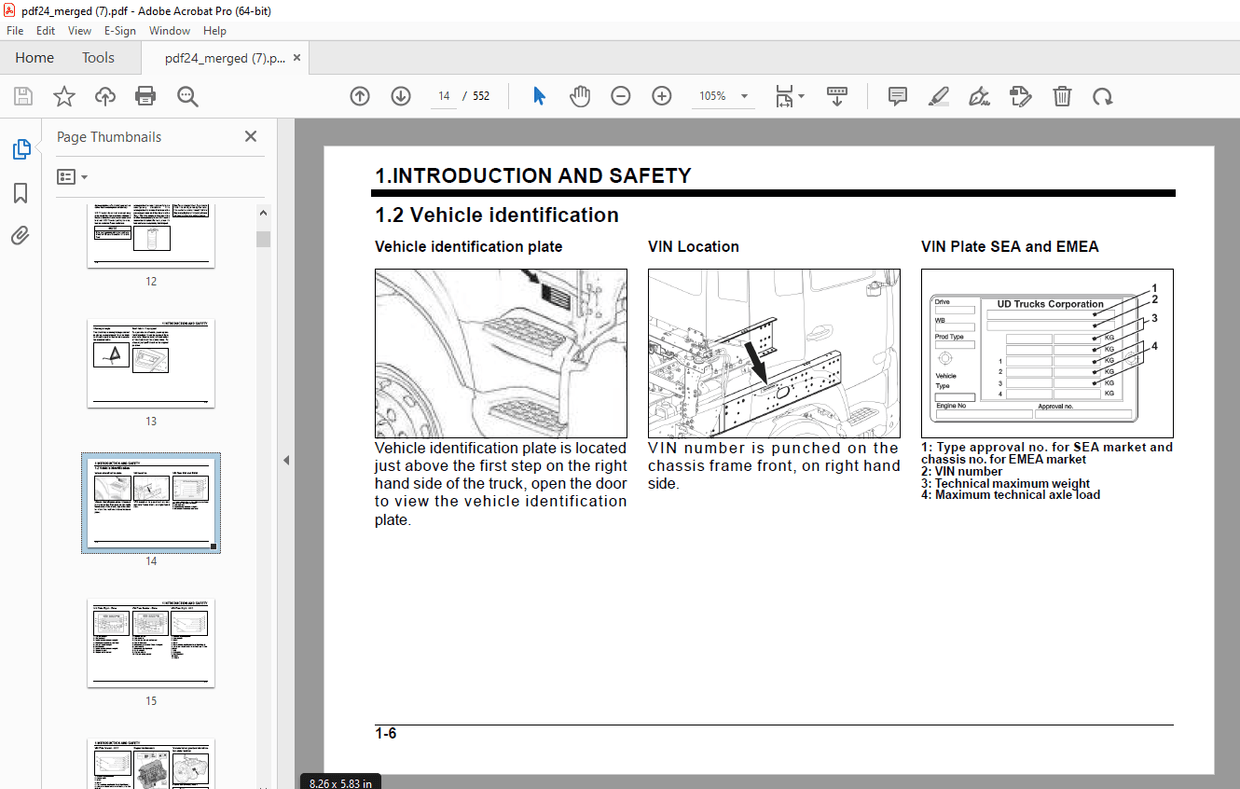The image size is (1240, 789).
Task: Toggle the Bookmarks panel
Action: click(x=21, y=192)
